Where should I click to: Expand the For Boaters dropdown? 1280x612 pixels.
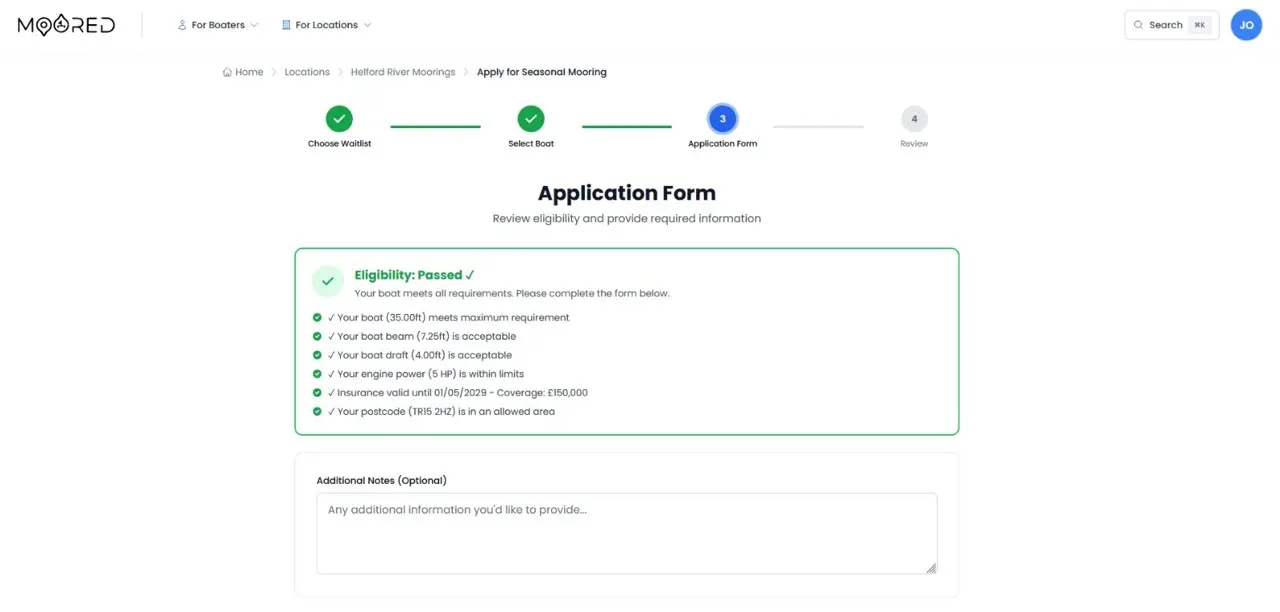[218, 24]
